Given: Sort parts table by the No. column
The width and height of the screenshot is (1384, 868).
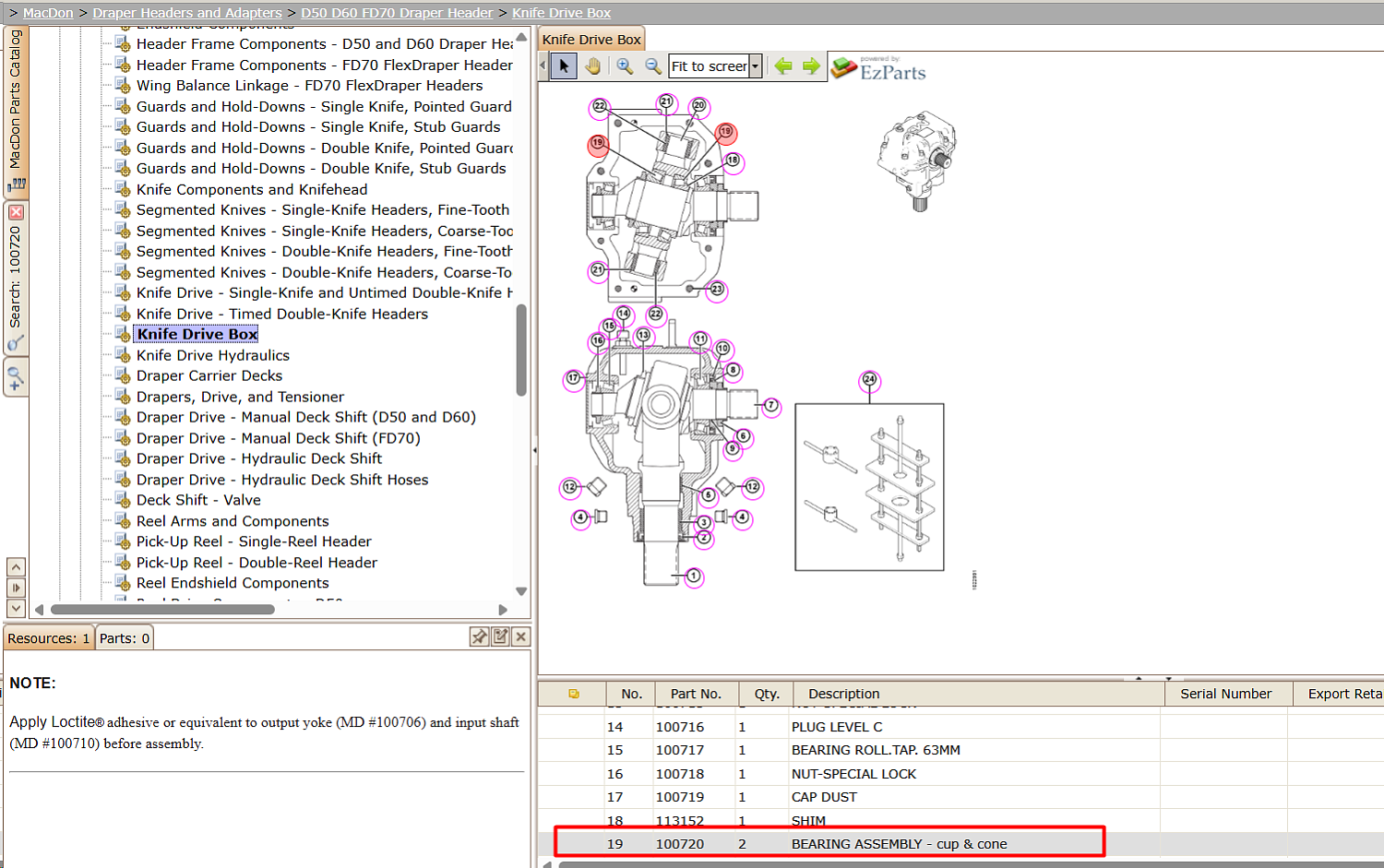Looking at the screenshot, I should [631, 694].
